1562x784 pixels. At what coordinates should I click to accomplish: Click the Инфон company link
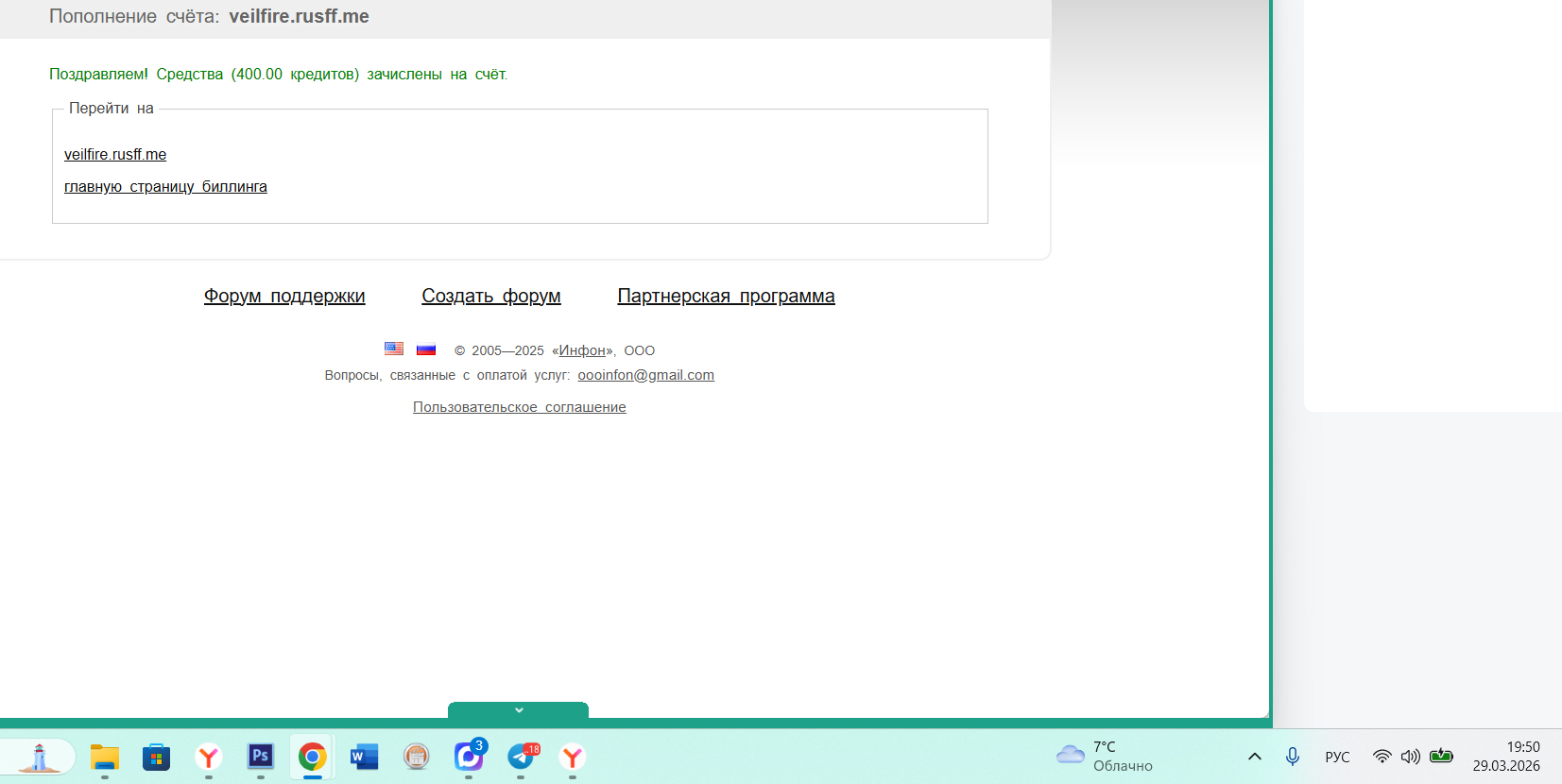click(x=582, y=350)
